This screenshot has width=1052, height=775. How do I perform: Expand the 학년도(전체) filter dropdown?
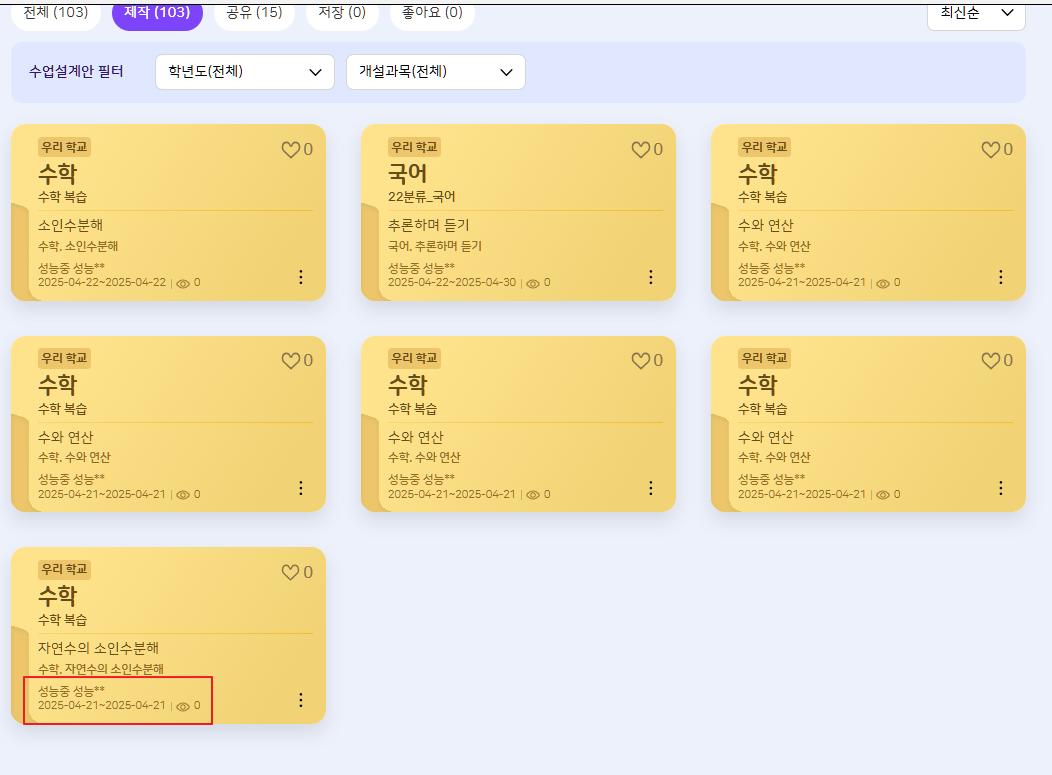[244, 72]
